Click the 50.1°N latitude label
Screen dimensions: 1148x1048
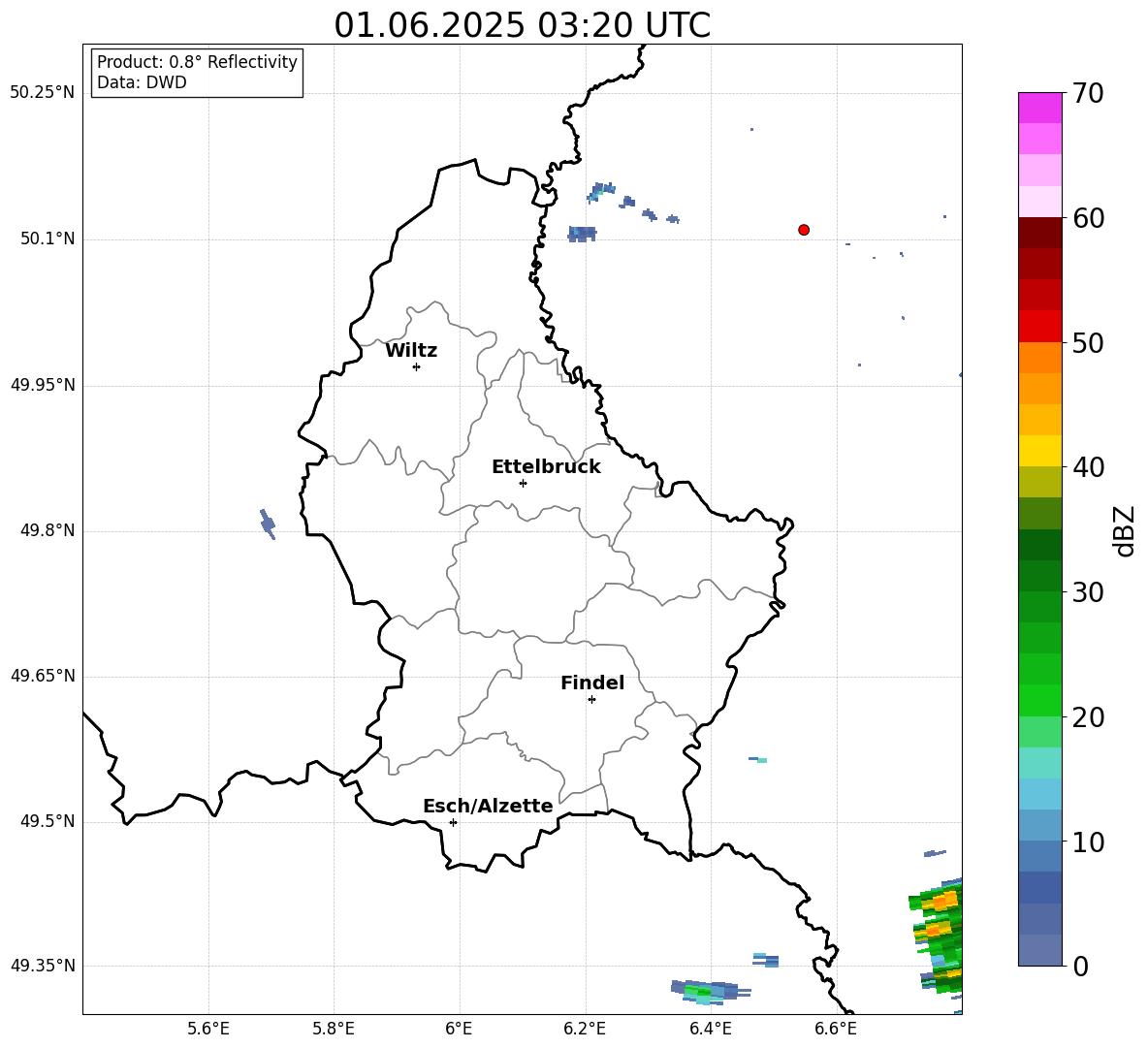click(48, 238)
